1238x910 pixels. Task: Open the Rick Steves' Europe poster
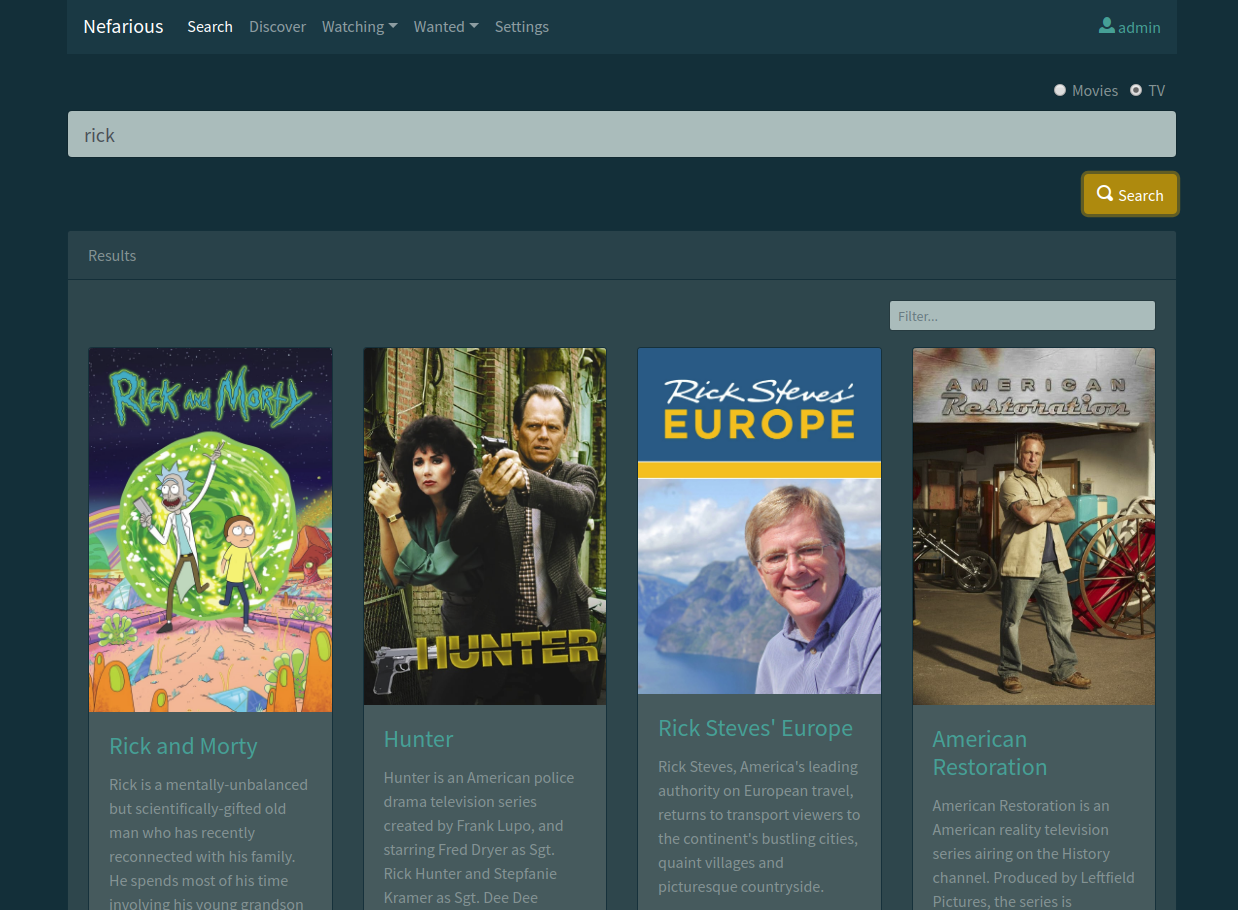coord(759,521)
